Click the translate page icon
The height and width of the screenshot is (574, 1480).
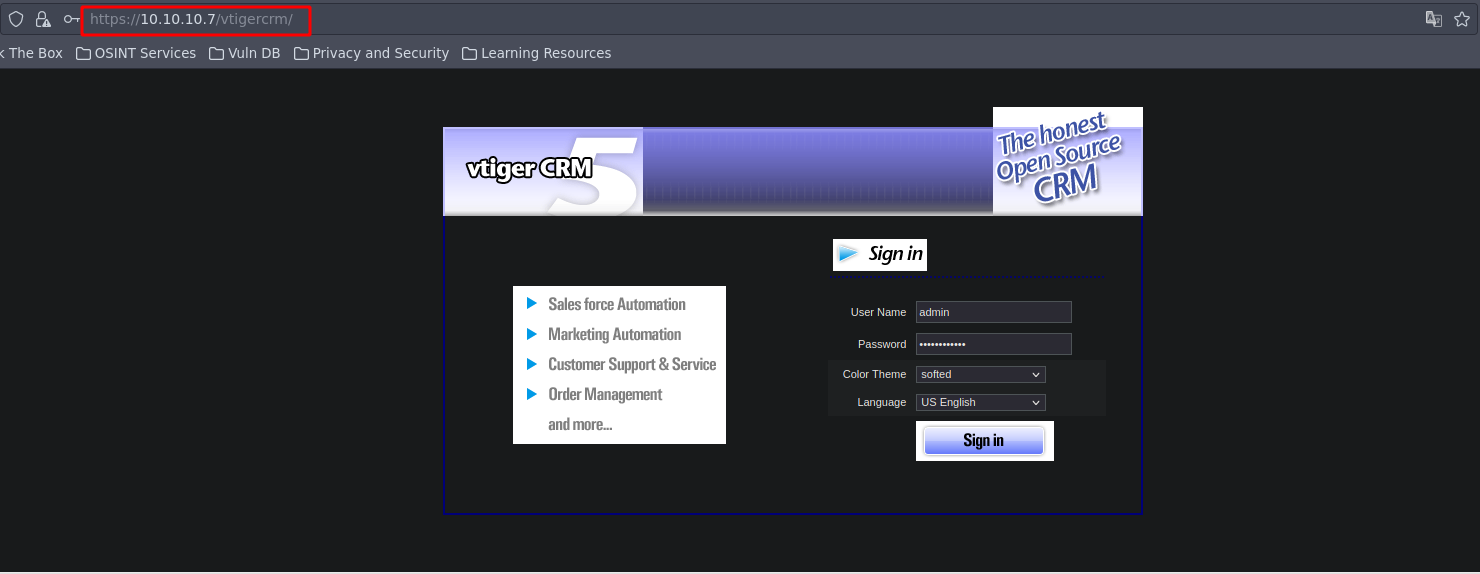[x=1433, y=19]
